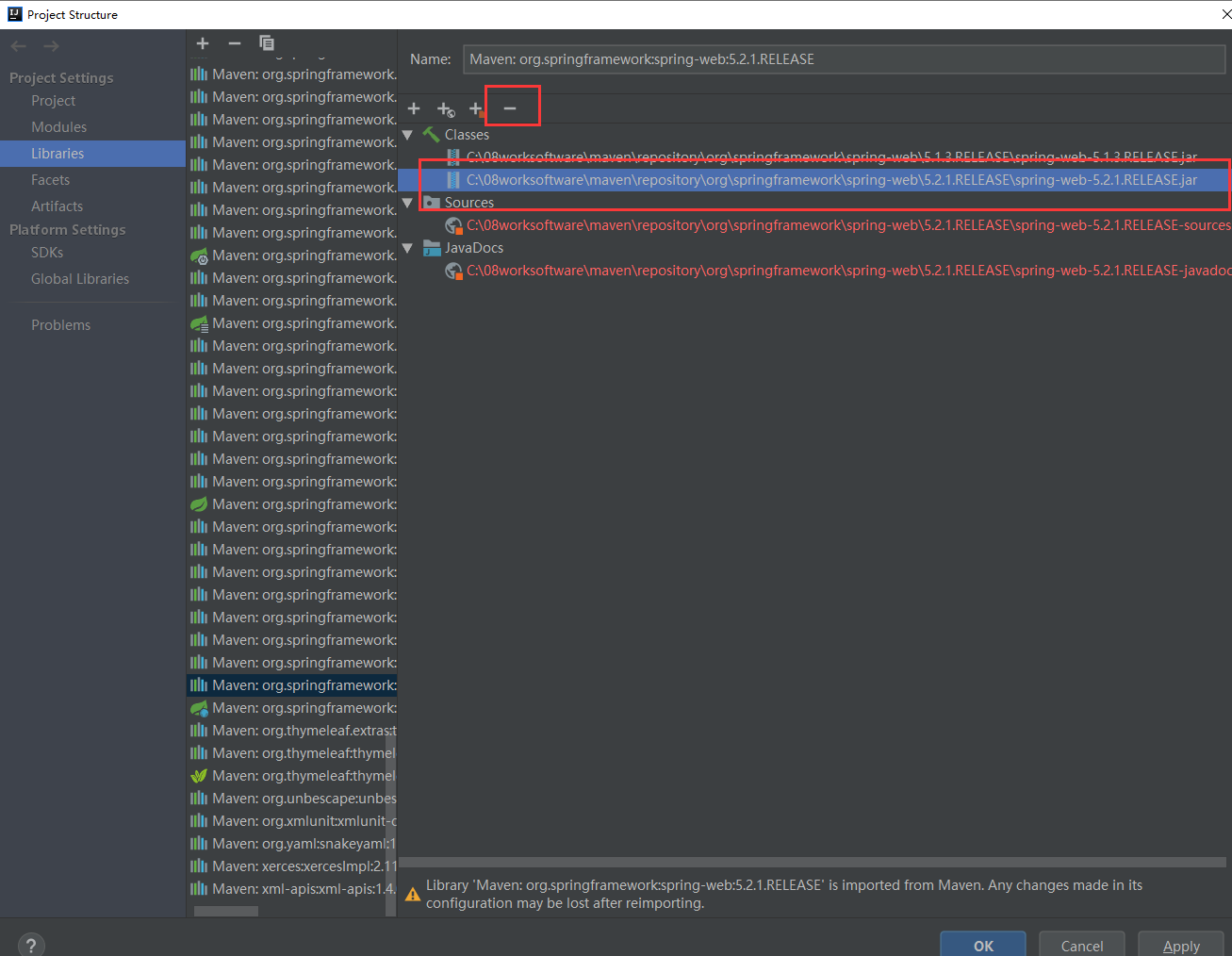
Task: Go back using the left arrow
Action: (19, 46)
